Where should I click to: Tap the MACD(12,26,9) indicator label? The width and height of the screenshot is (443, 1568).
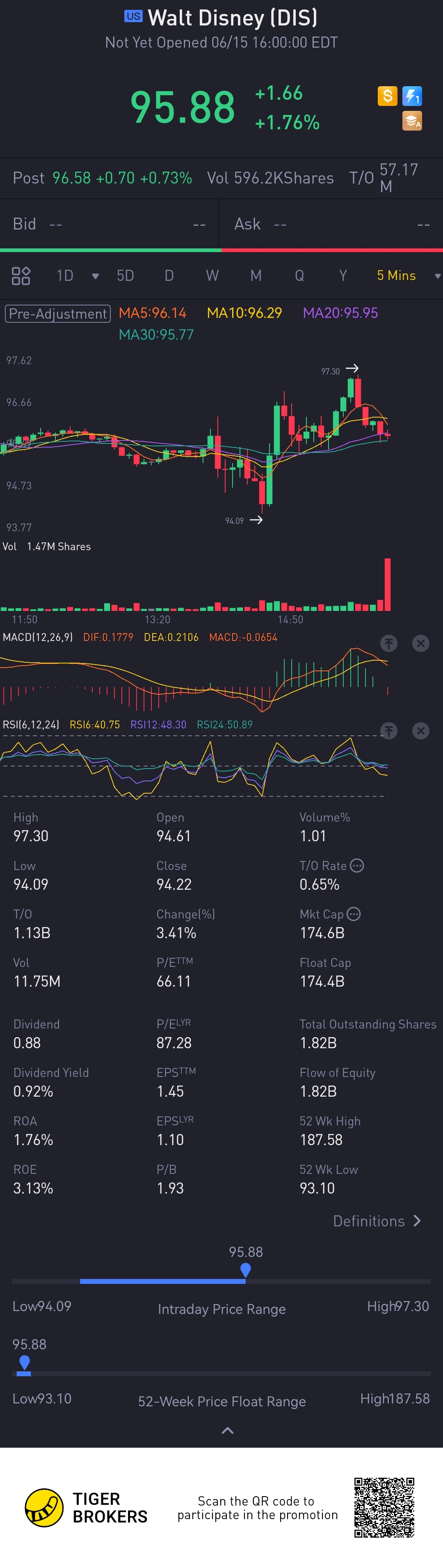pos(38,637)
